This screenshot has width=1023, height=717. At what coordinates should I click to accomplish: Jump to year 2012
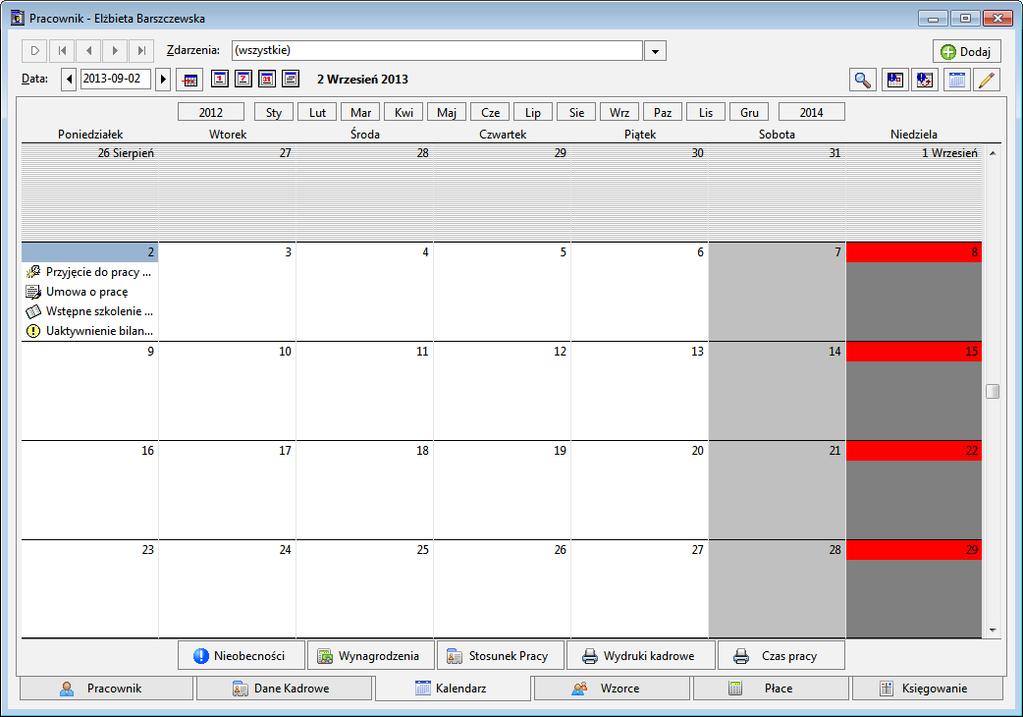[x=211, y=112]
